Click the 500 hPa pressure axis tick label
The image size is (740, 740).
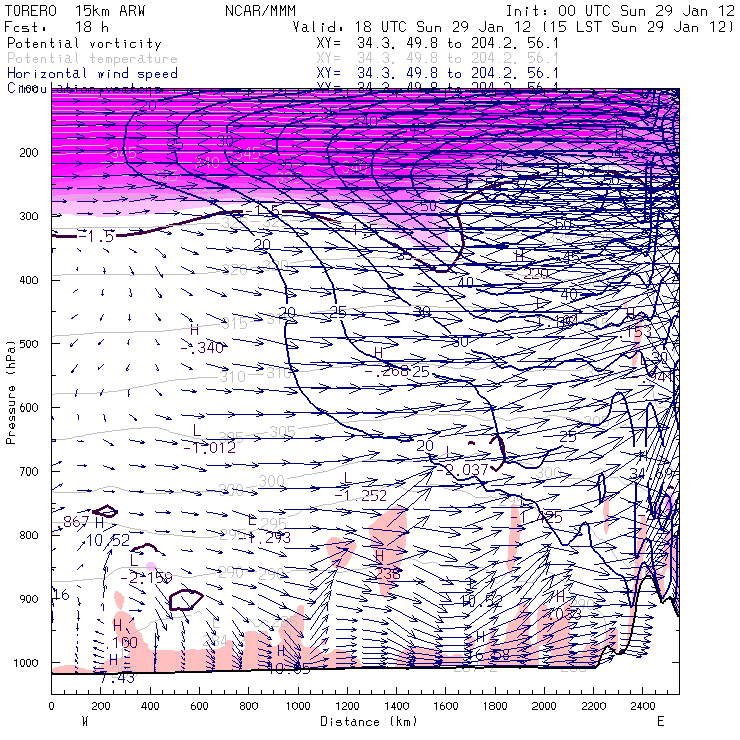pos(28,344)
